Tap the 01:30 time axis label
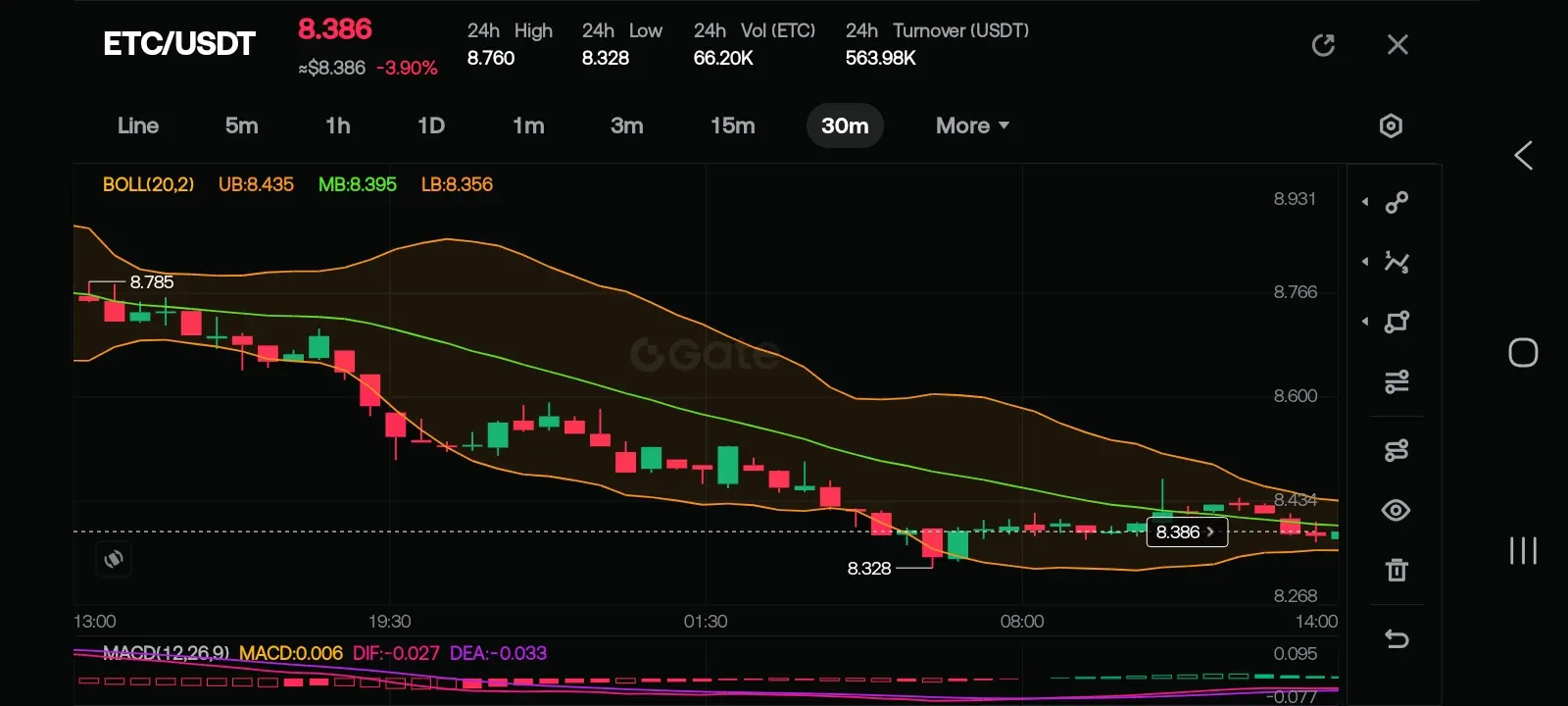The height and width of the screenshot is (706, 1568). pos(706,622)
